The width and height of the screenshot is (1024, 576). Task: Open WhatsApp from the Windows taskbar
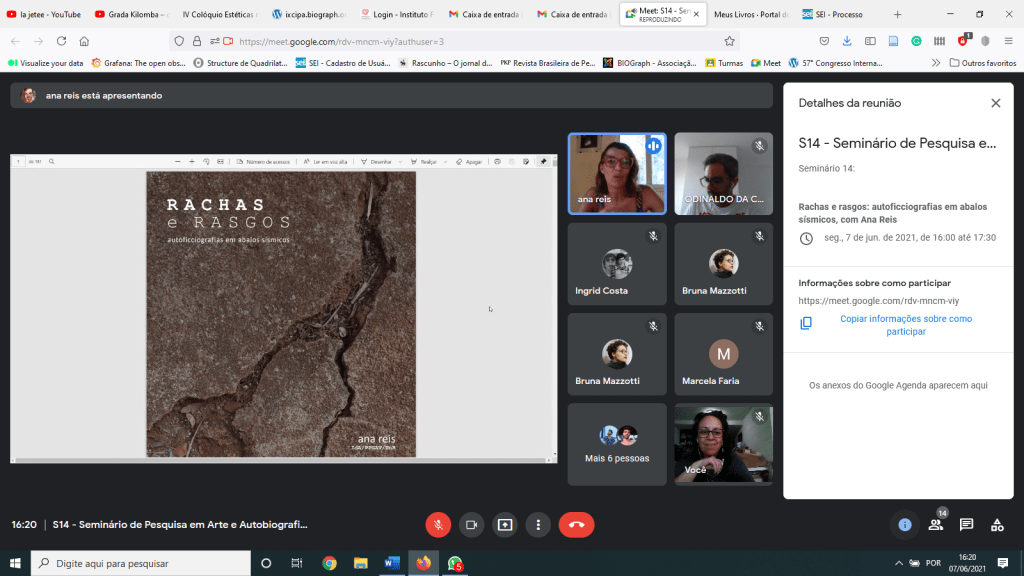point(456,563)
